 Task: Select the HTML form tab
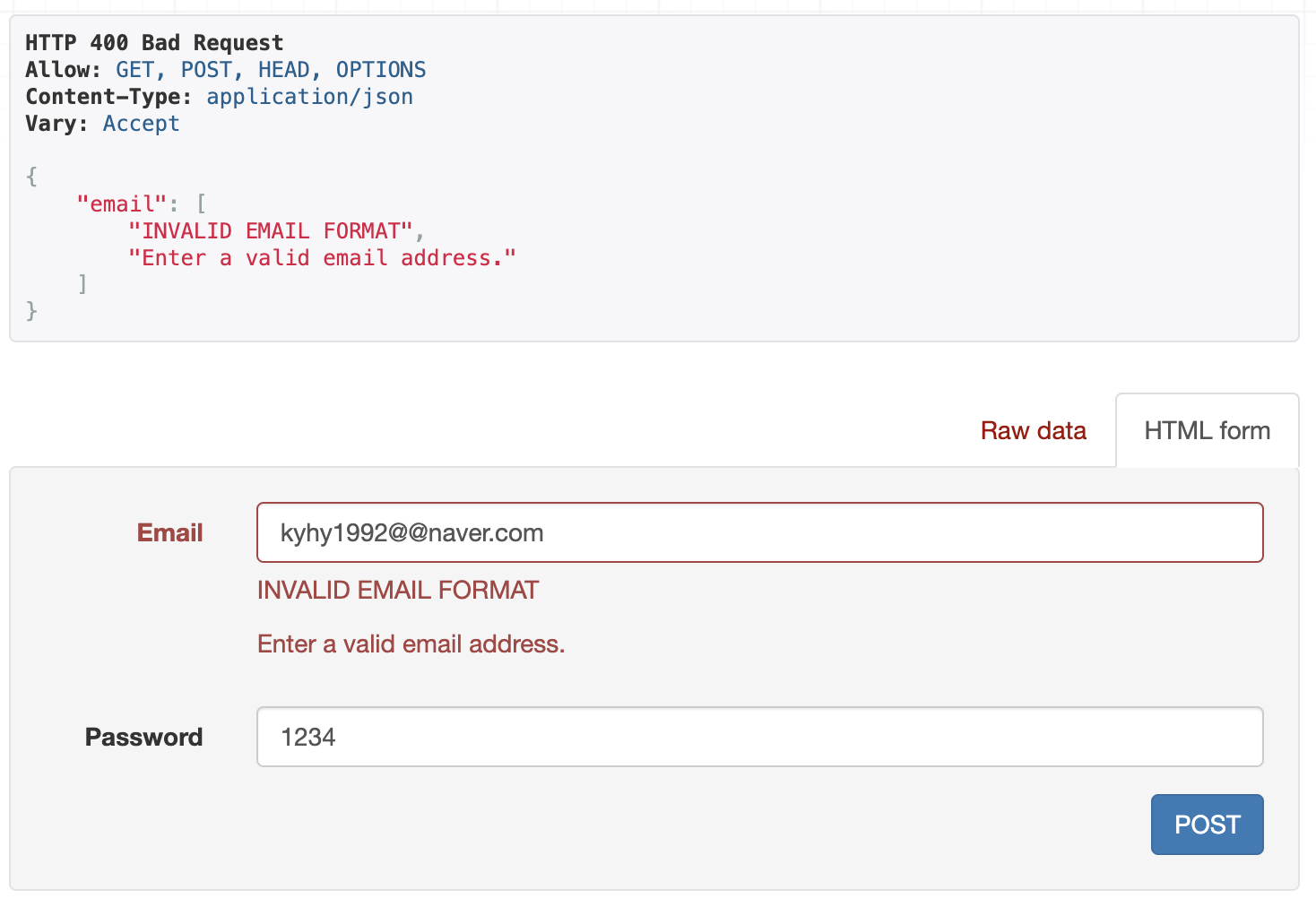tap(1207, 431)
